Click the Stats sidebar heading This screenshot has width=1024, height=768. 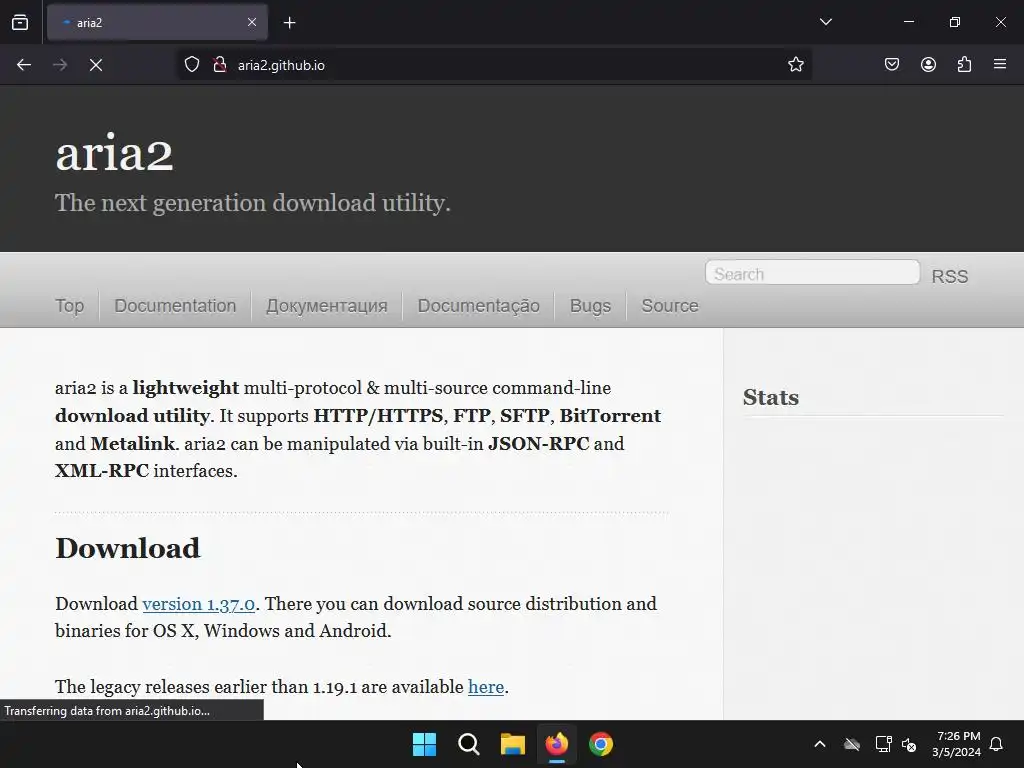tap(771, 397)
